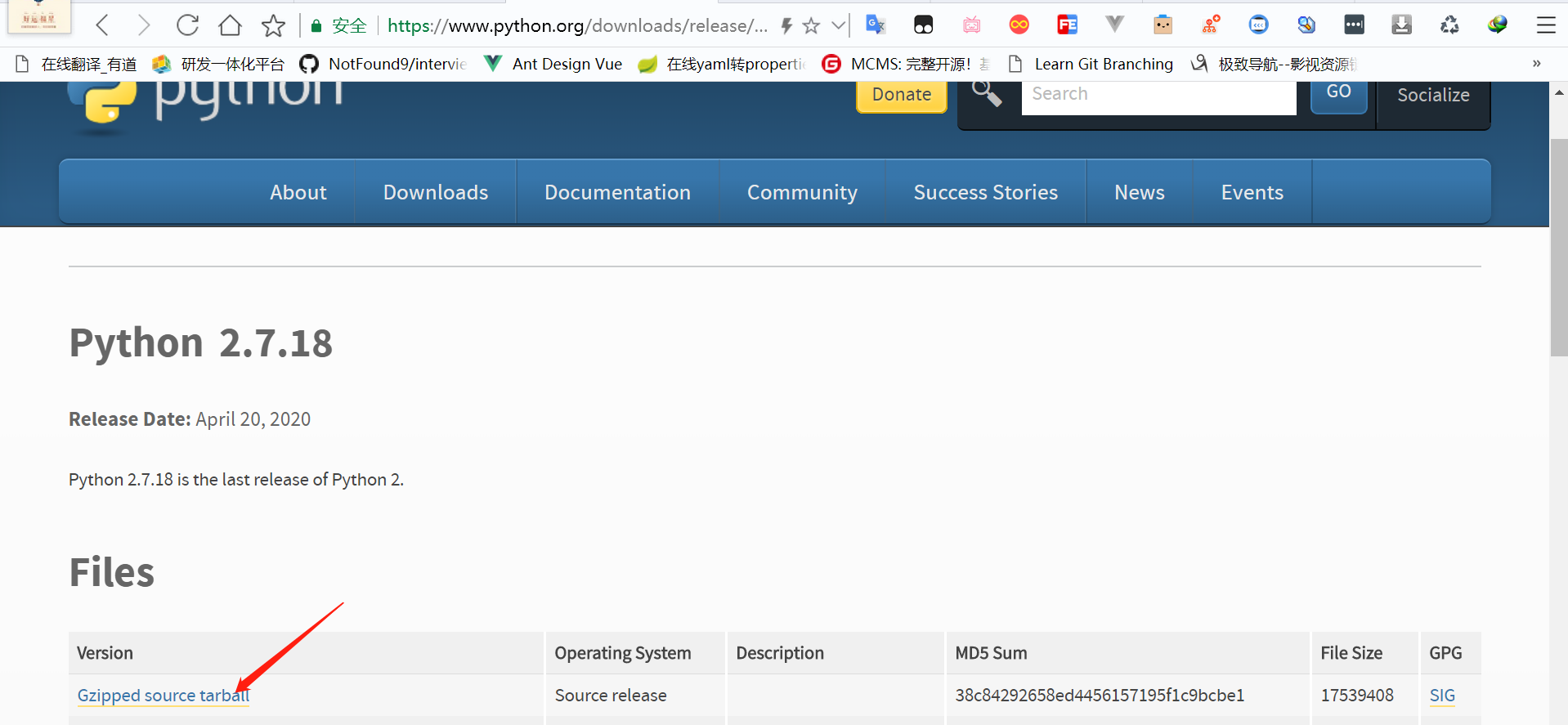The width and height of the screenshot is (1568, 725).
Task: Click the red sitemap extension icon
Action: click(x=1211, y=25)
